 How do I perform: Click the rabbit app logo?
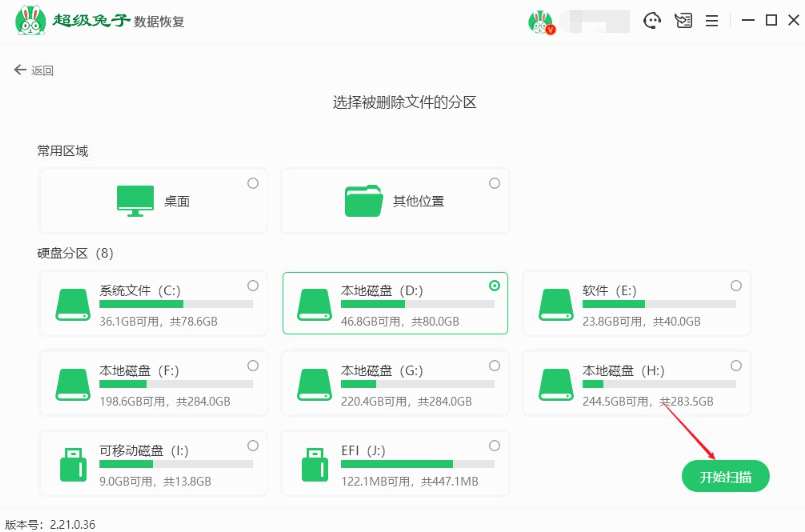pos(30,21)
